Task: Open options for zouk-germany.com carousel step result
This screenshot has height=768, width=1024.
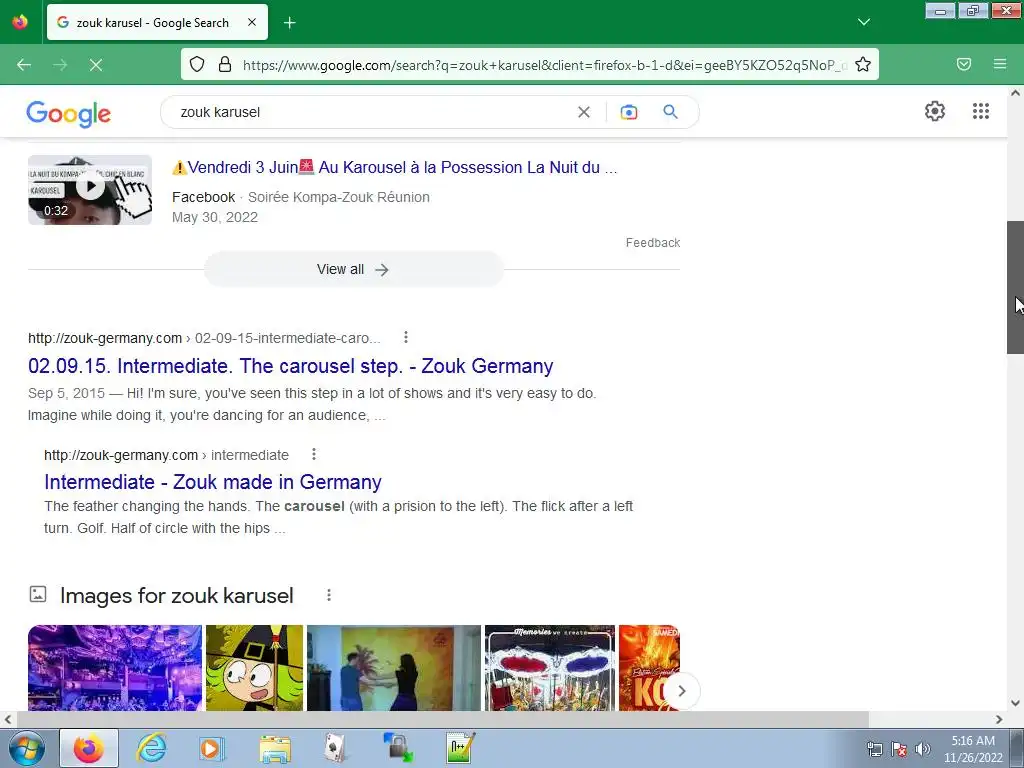Action: [x=406, y=337]
